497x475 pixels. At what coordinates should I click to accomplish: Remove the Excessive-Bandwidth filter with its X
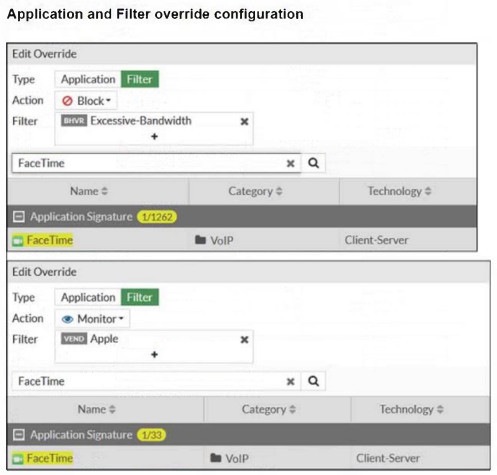(x=244, y=122)
